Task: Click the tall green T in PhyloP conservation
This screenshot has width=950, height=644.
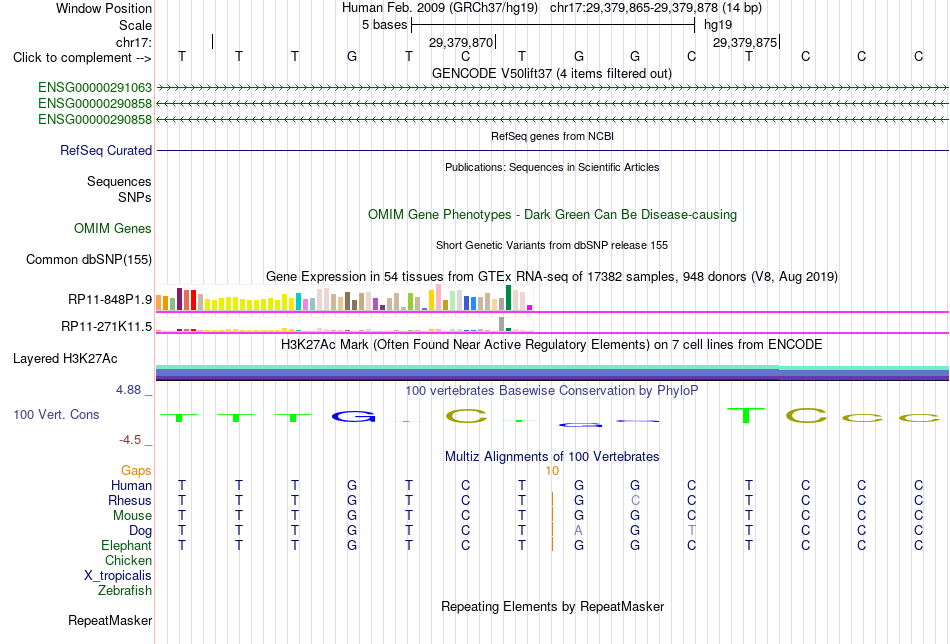Action: pyautogui.click(x=746, y=415)
